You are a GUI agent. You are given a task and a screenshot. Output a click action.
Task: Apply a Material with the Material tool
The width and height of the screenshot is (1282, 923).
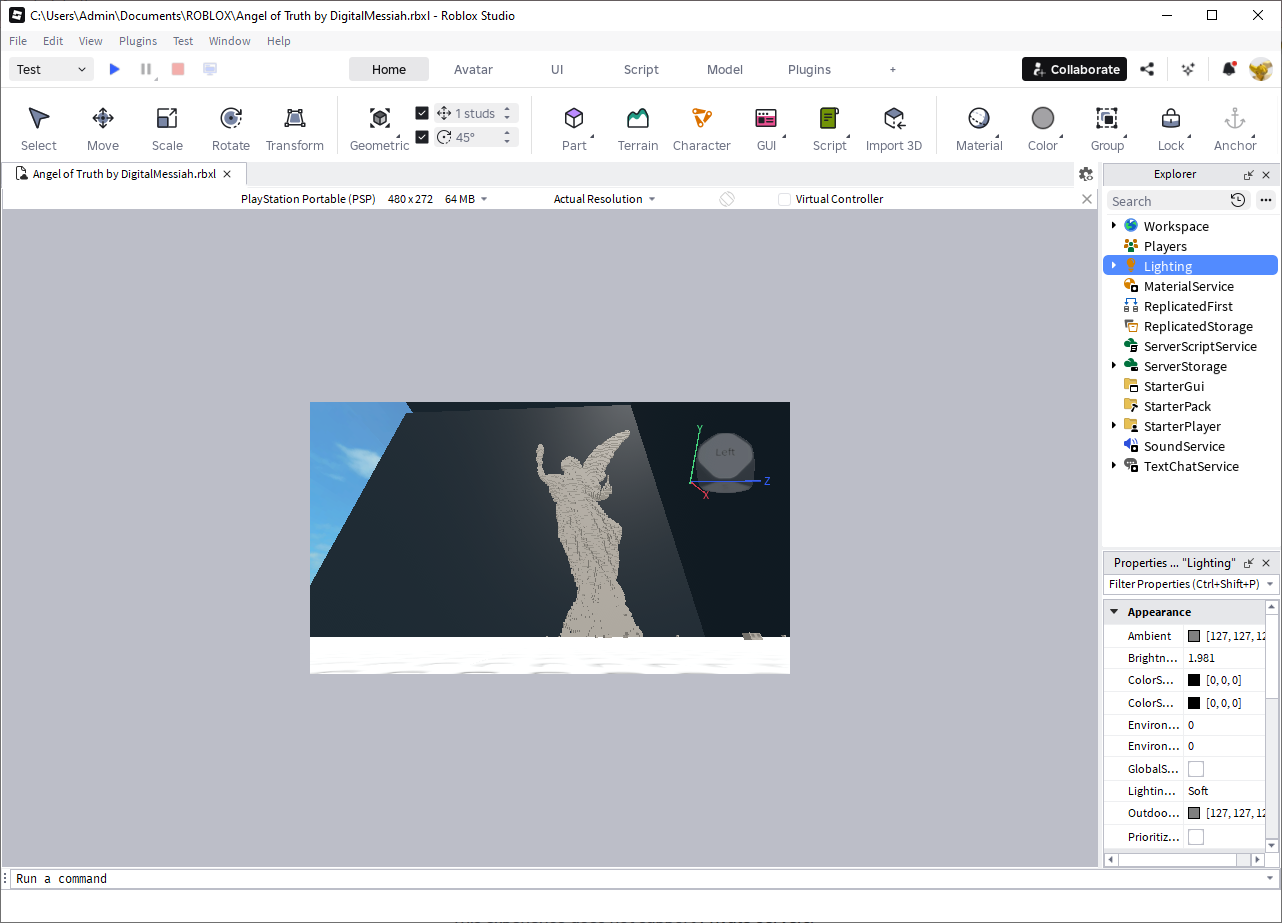click(x=978, y=125)
